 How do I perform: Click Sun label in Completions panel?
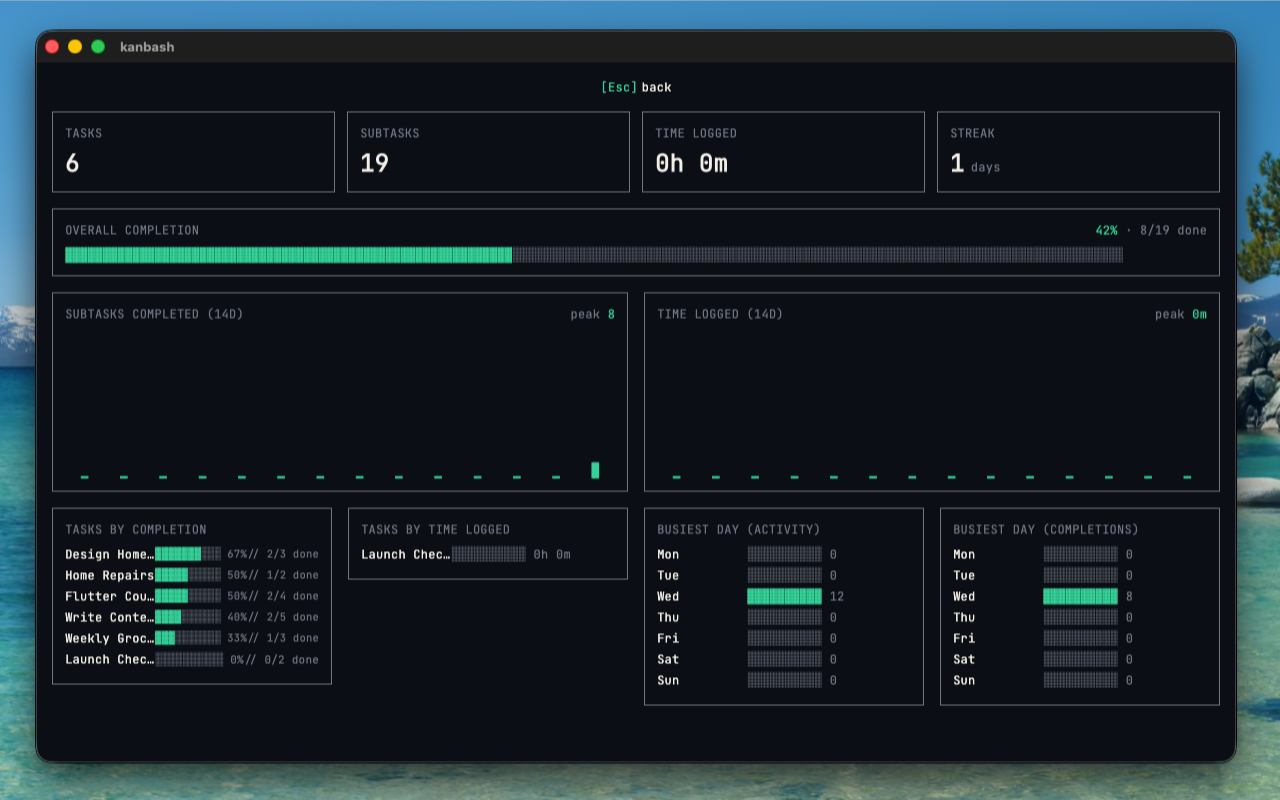pos(964,680)
